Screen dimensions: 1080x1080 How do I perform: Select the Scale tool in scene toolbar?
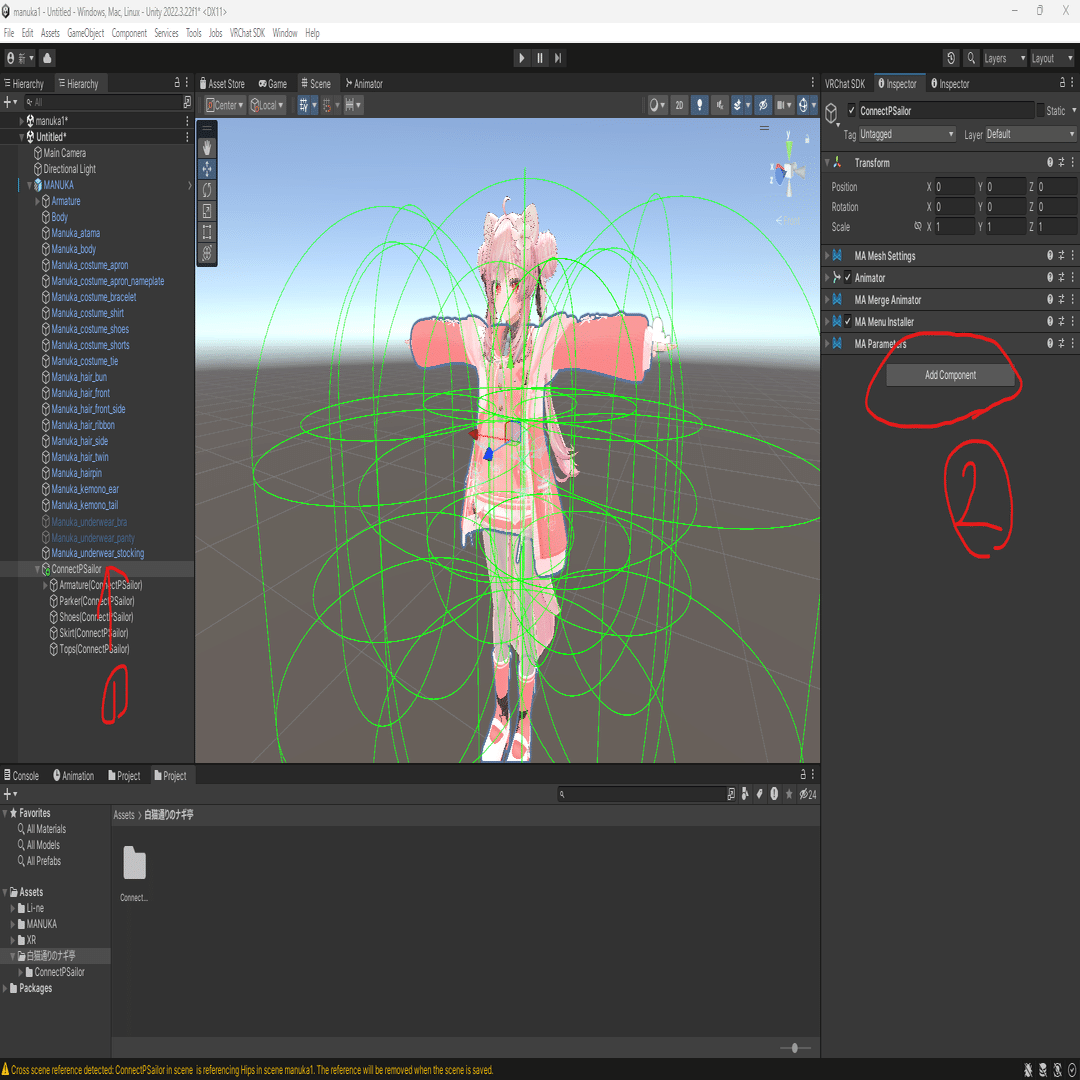[x=207, y=211]
